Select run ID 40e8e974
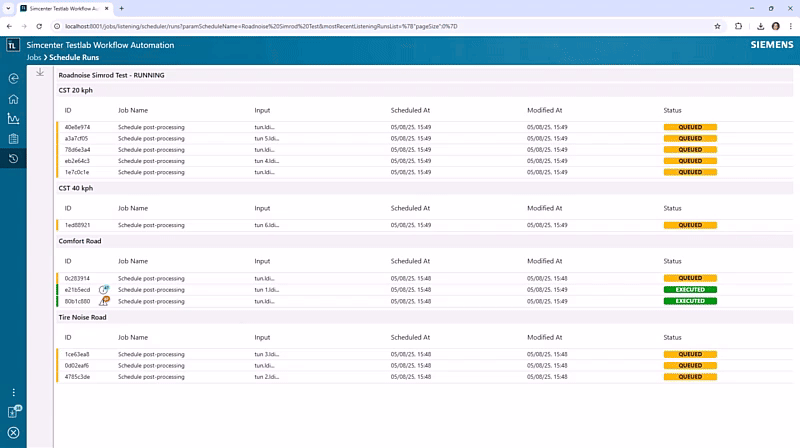800x448 pixels. tap(77, 127)
